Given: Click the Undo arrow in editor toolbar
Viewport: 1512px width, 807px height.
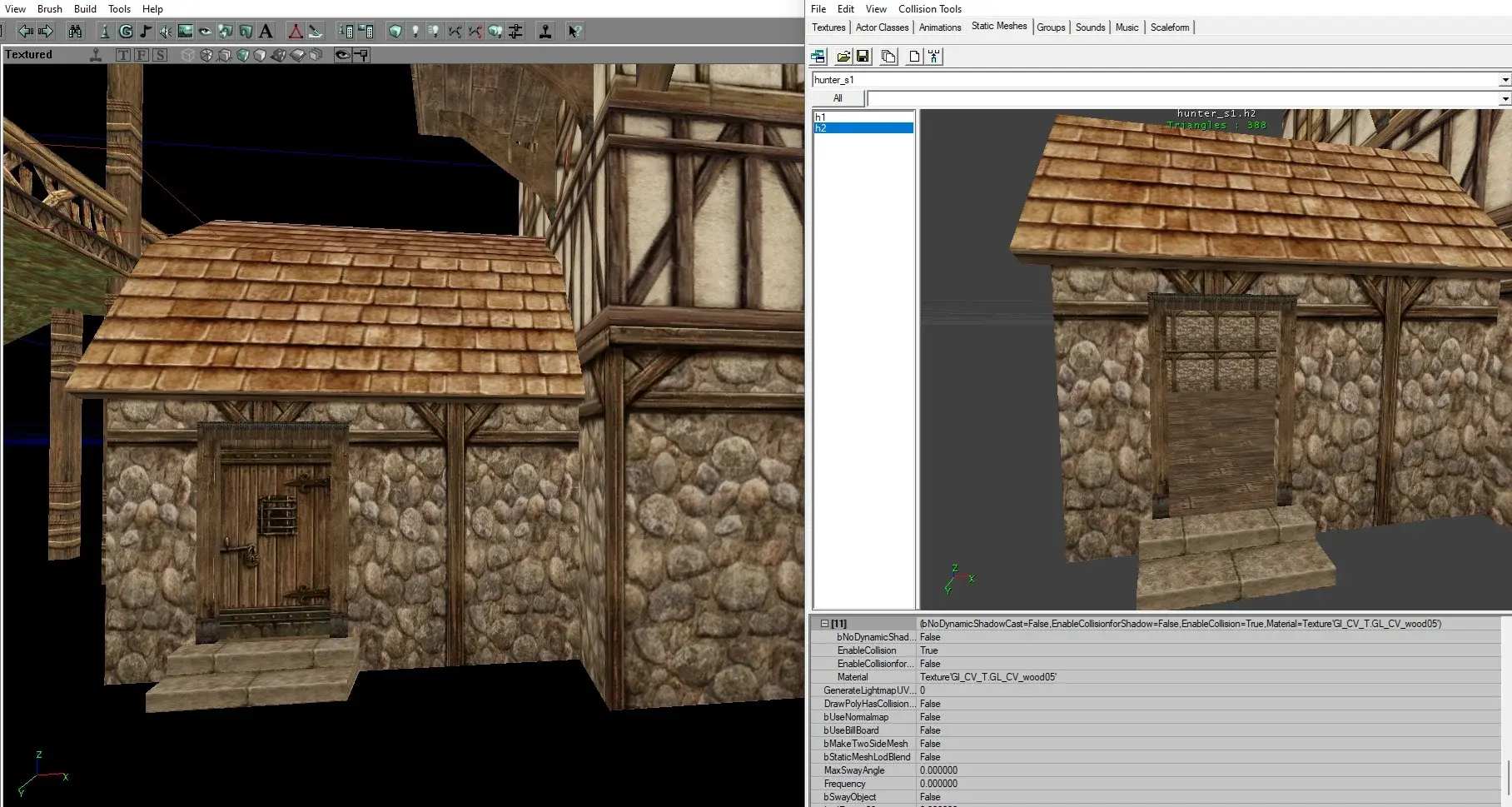Looking at the screenshot, I should coord(26,32).
